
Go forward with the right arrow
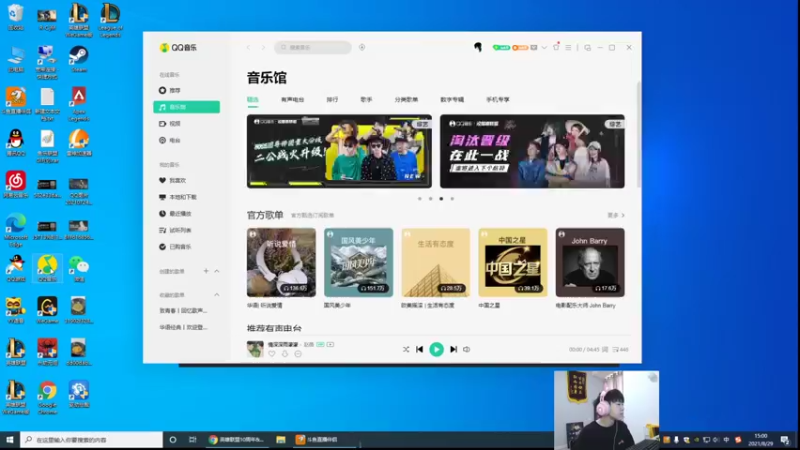click(263, 47)
